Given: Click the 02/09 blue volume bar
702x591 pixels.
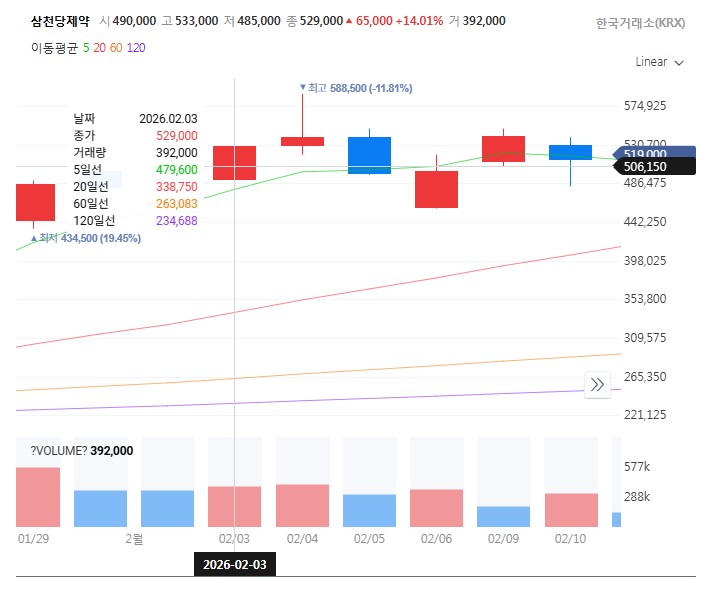Looking at the screenshot, I should [503, 516].
